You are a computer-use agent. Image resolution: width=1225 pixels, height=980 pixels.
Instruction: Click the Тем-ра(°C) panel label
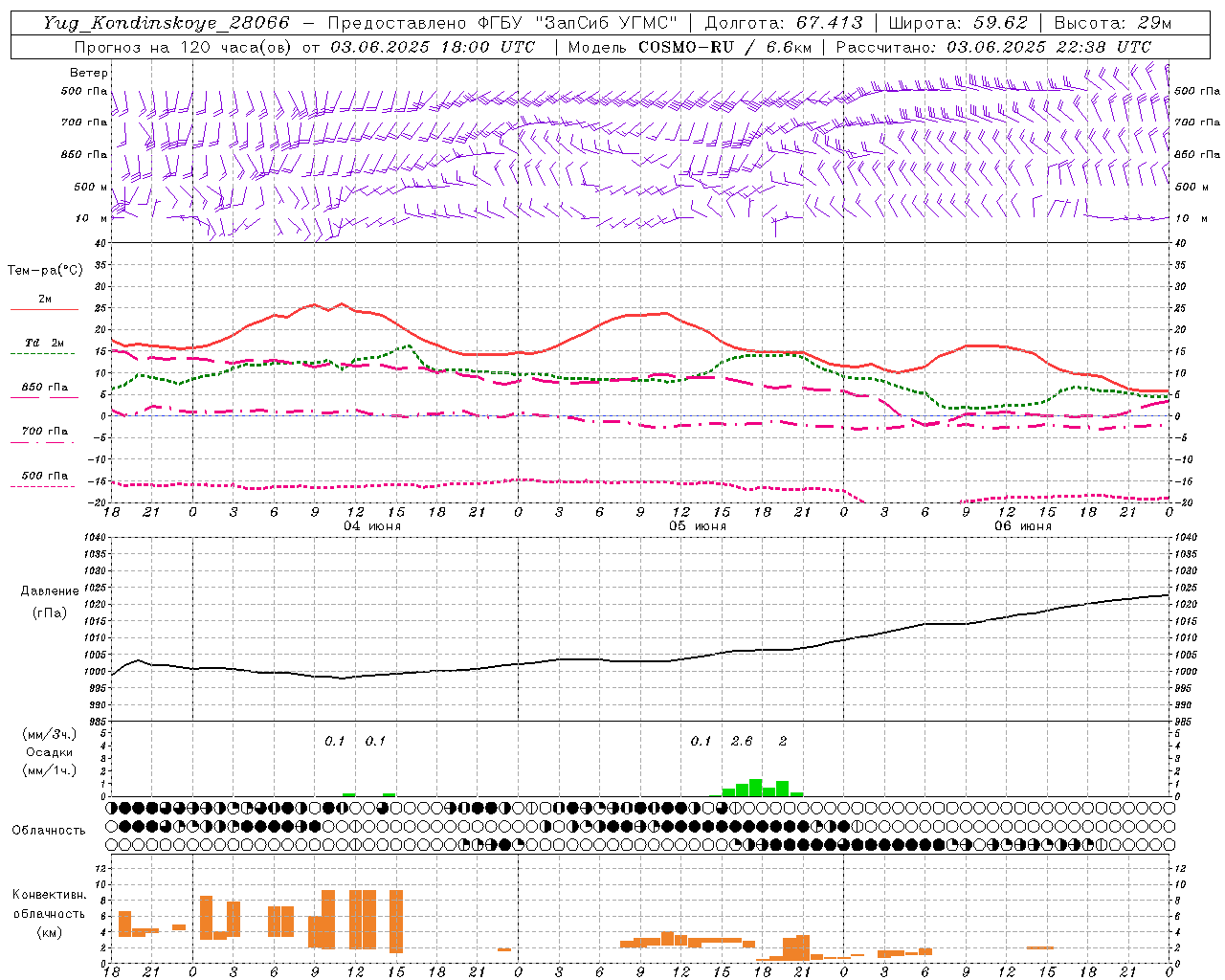(45, 271)
